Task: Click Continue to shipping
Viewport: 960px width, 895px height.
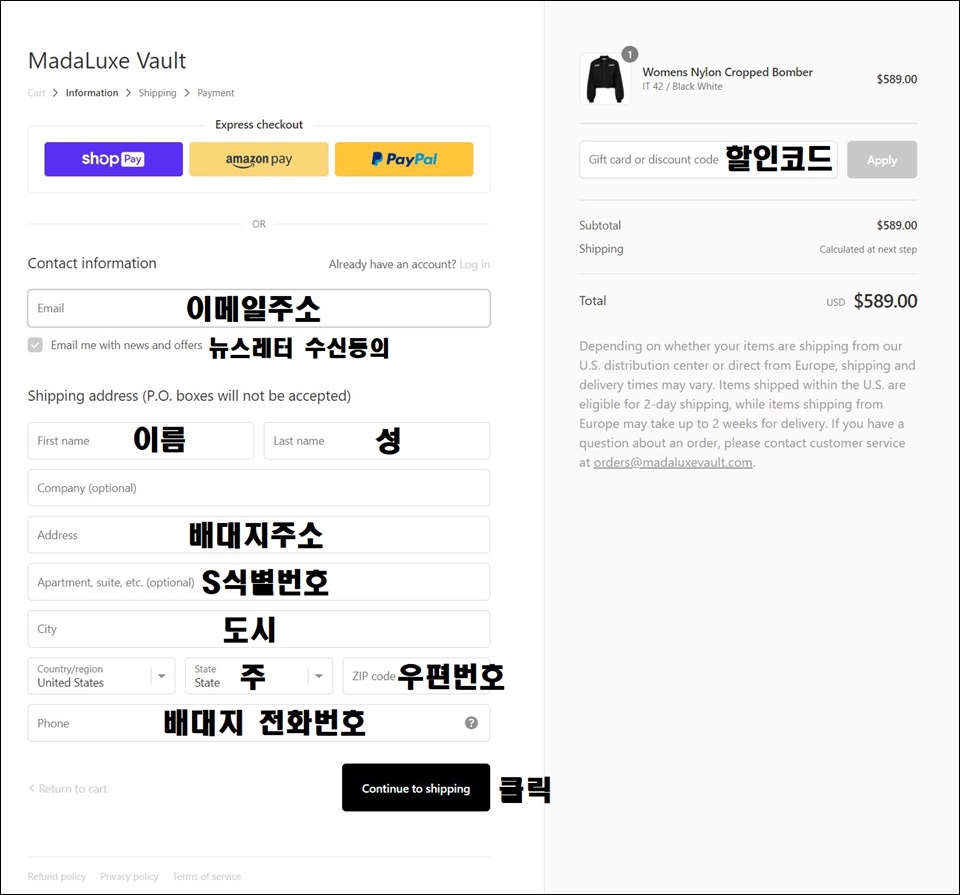Action: coord(416,788)
